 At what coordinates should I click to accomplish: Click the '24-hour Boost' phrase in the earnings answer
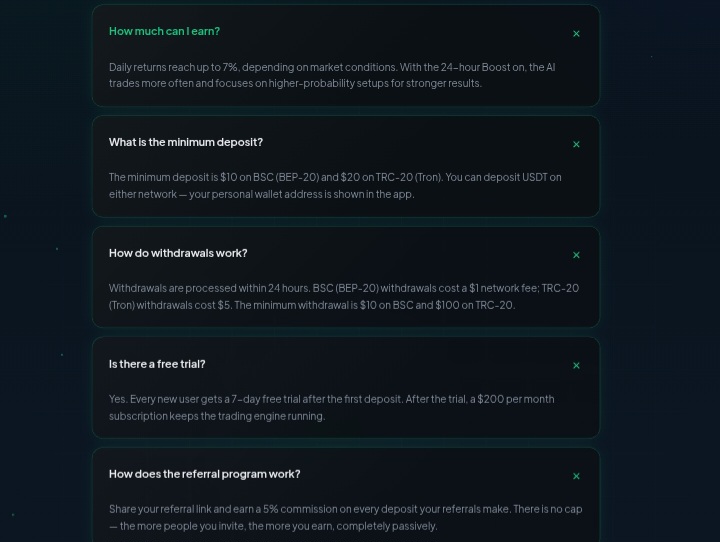tap(476, 67)
